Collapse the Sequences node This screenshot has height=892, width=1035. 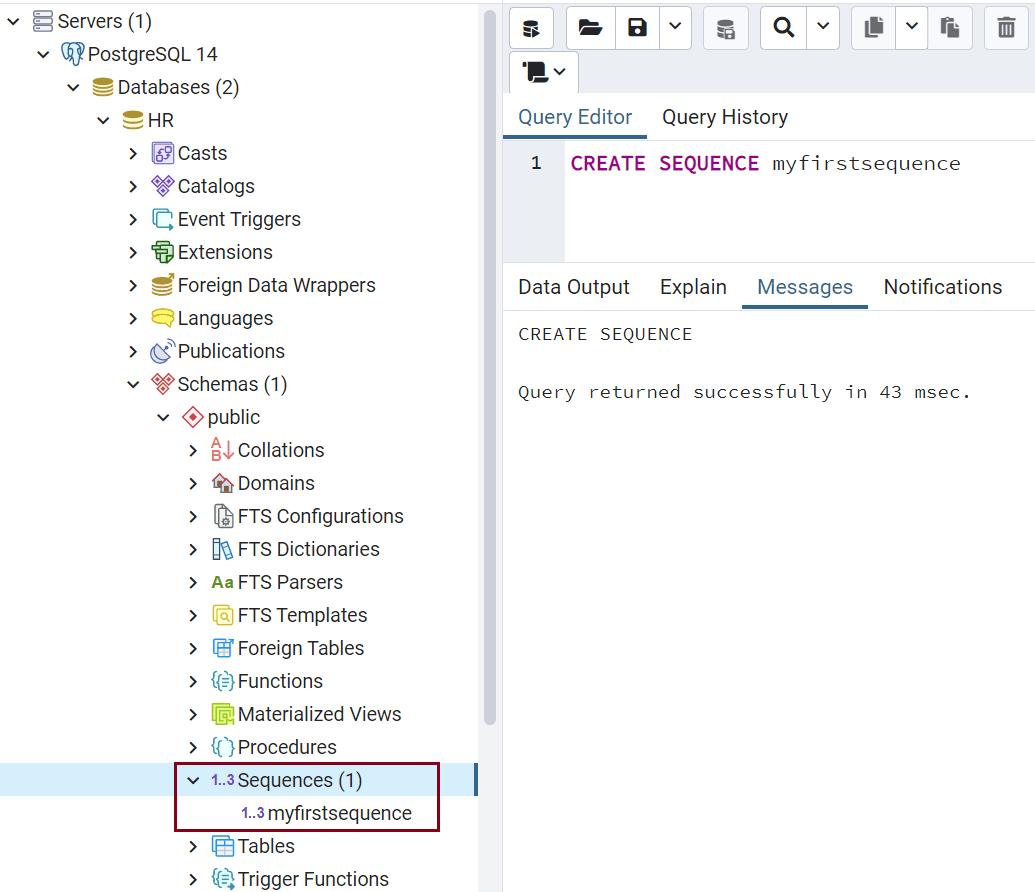pos(193,780)
